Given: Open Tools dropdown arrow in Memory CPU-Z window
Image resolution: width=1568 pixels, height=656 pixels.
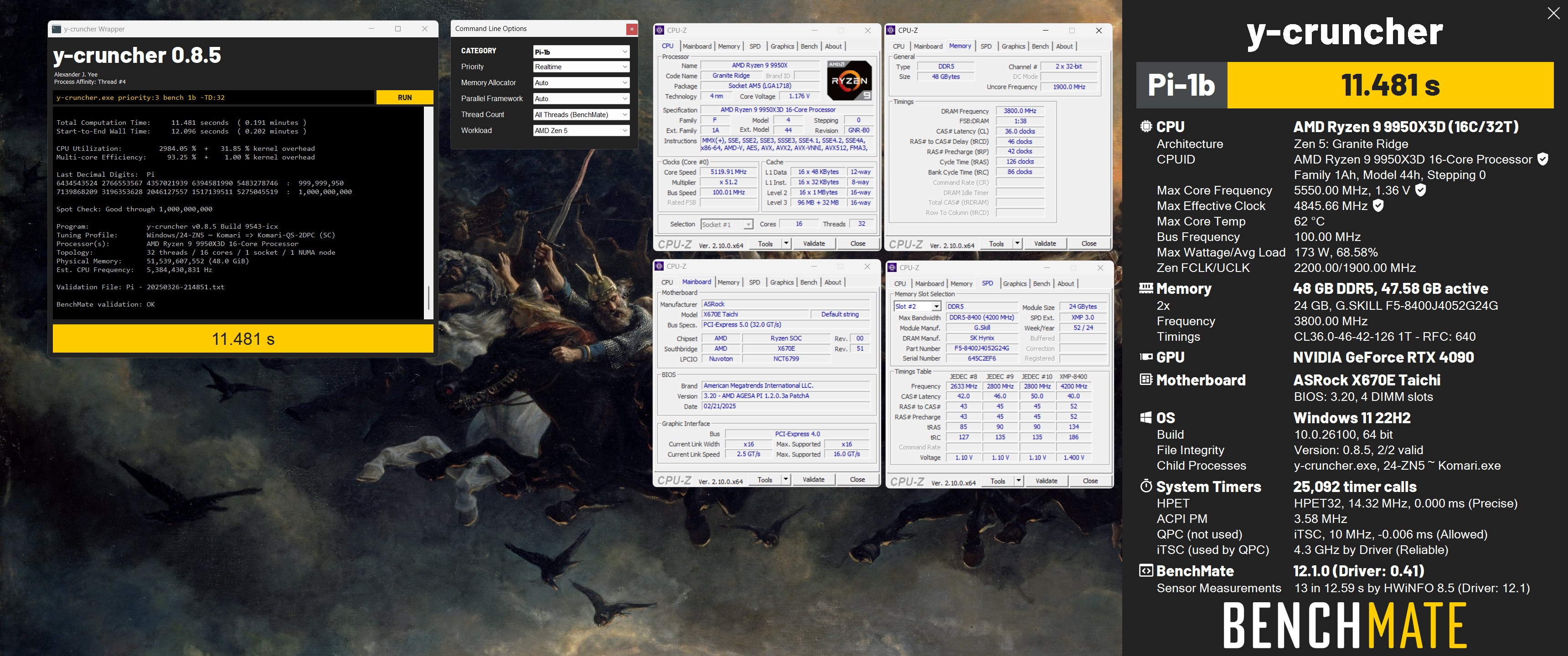Looking at the screenshot, I should coord(1017,243).
